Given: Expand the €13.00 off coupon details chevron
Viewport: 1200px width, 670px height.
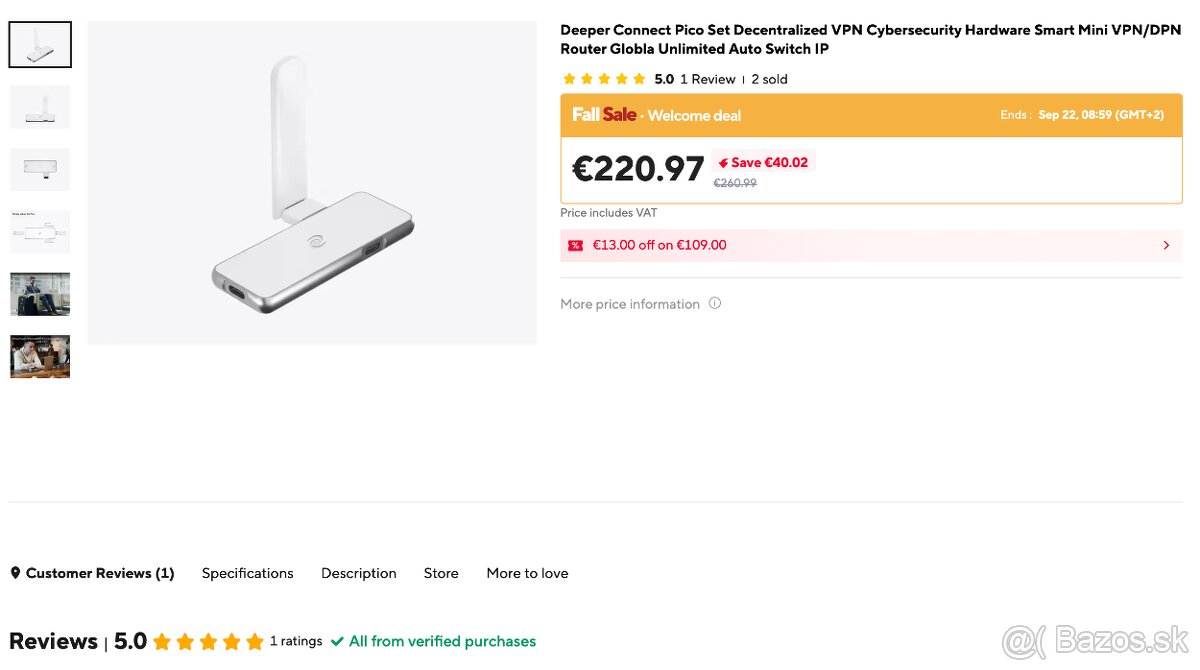Looking at the screenshot, I should pos(1166,245).
